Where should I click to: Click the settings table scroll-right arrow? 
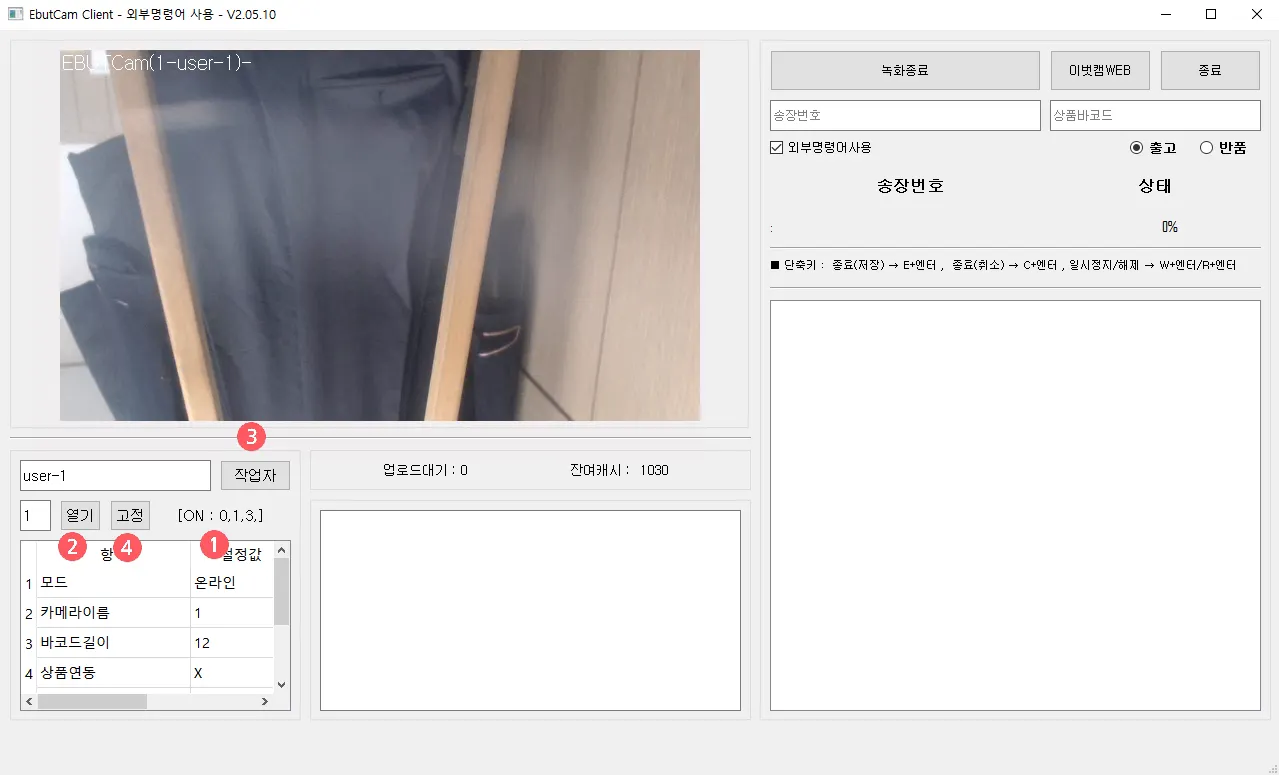pyautogui.click(x=265, y=702)
